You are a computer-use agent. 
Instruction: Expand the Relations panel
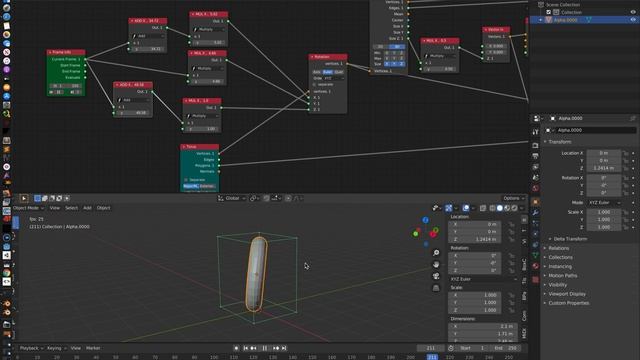pos(558,248)
